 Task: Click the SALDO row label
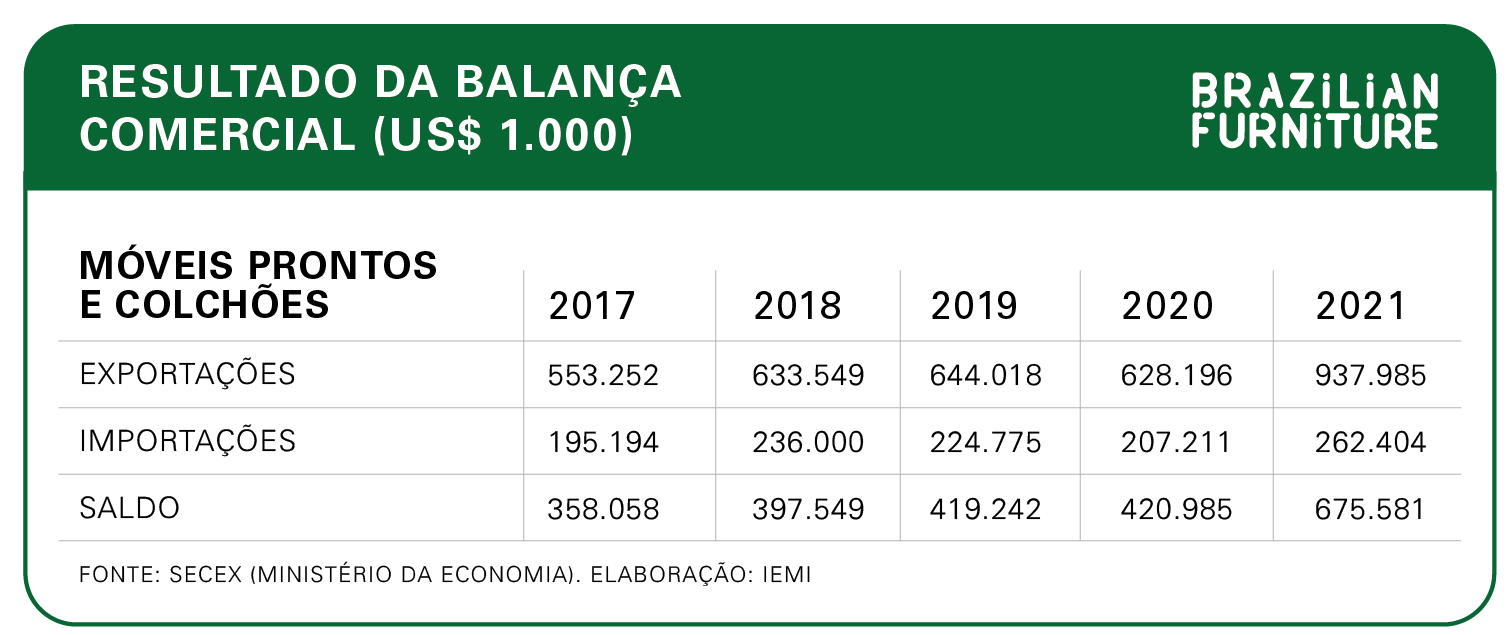click(130, 508)
